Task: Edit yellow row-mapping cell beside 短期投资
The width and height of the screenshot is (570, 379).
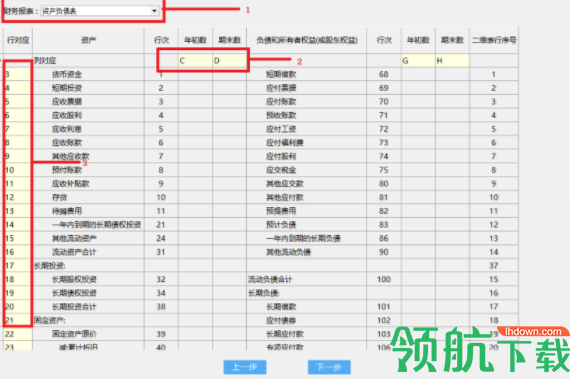Action: (17, 88)
